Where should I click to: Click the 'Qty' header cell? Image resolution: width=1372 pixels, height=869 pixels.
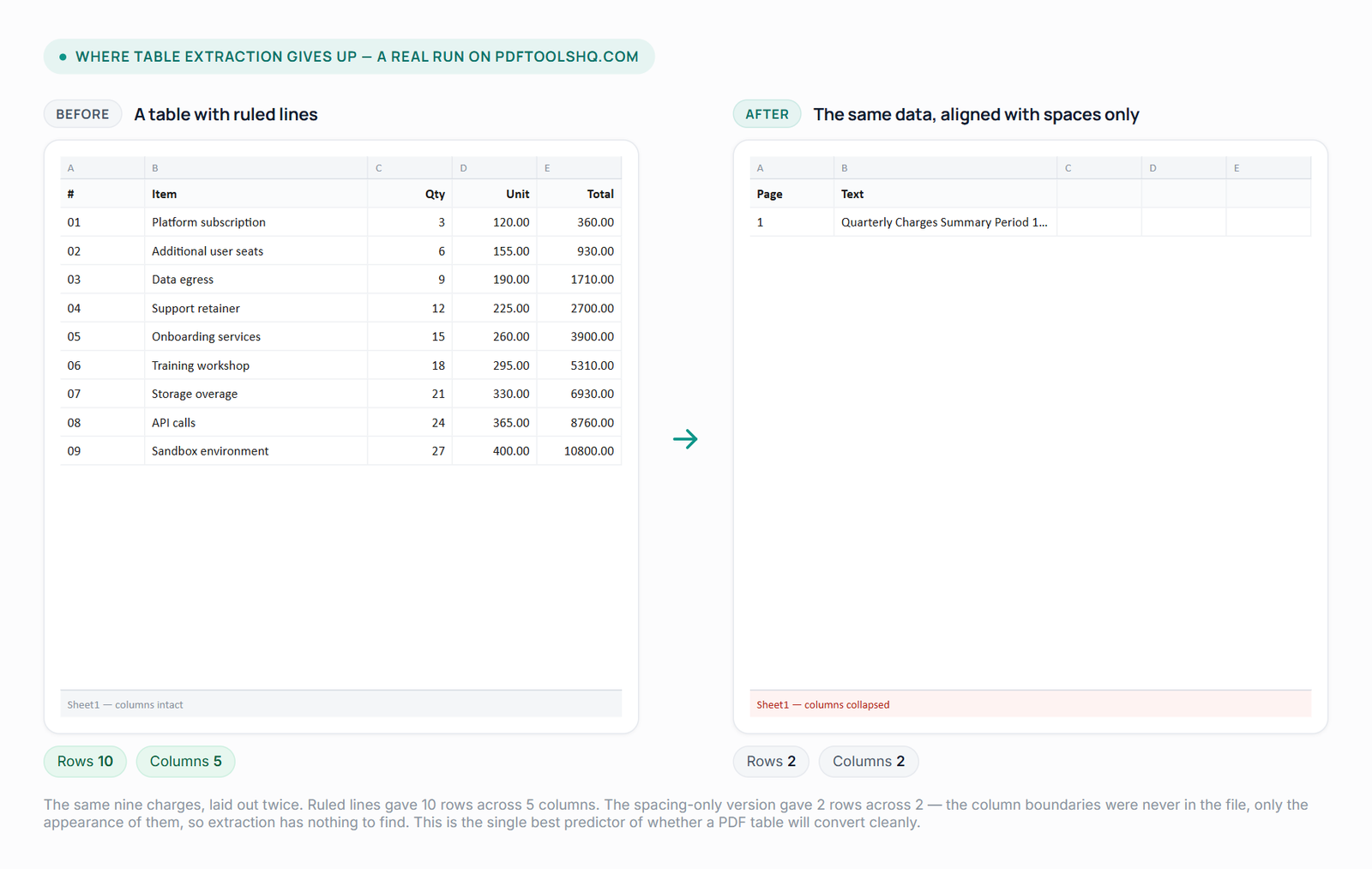(410, 194)
